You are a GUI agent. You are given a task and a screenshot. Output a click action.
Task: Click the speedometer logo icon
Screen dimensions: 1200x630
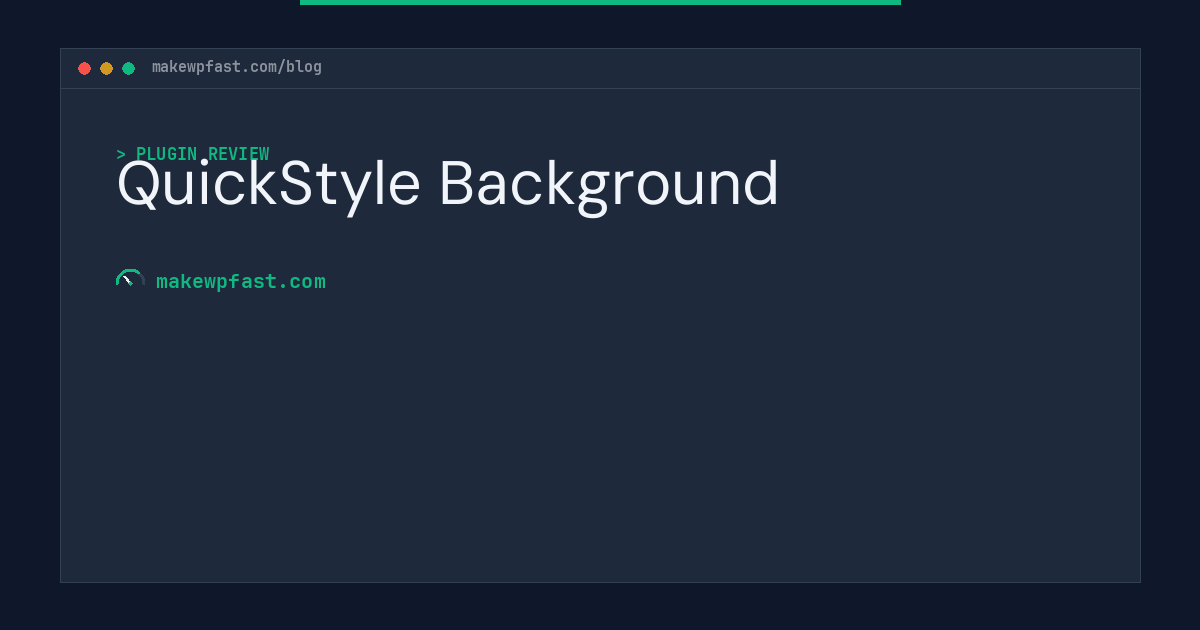tap(130, 279)
